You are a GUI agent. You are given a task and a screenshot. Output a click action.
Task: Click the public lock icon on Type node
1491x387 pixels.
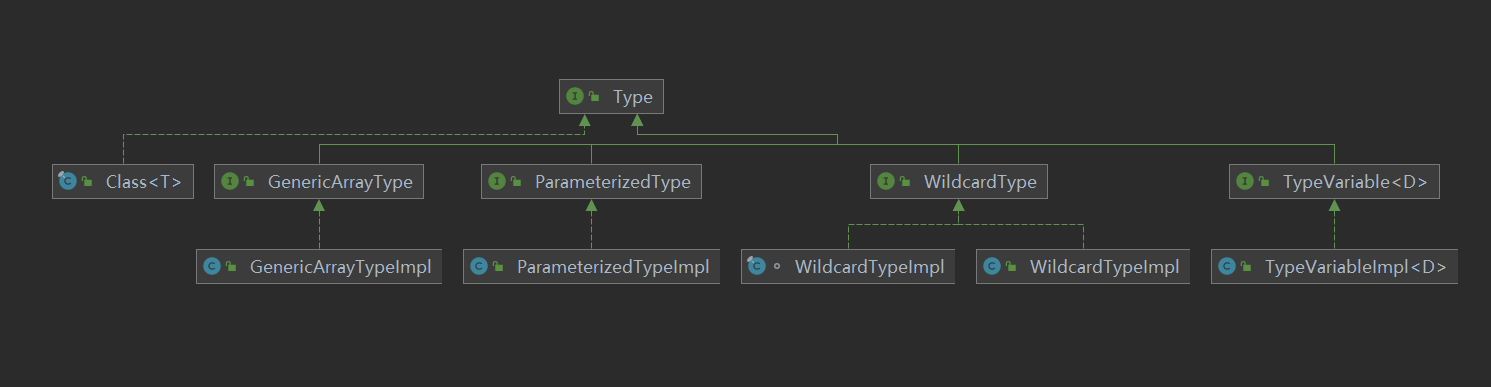[594, 97]
